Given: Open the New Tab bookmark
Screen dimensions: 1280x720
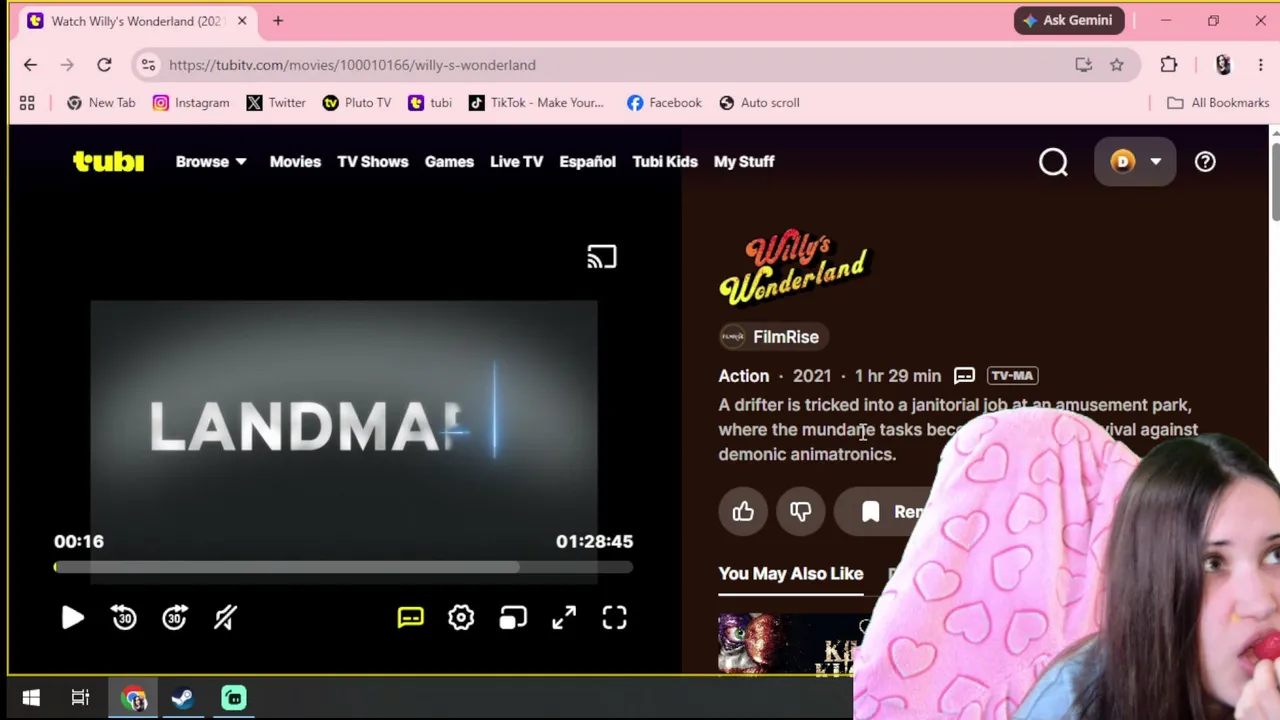Looking at the screenshot, I should coord(101,103).
